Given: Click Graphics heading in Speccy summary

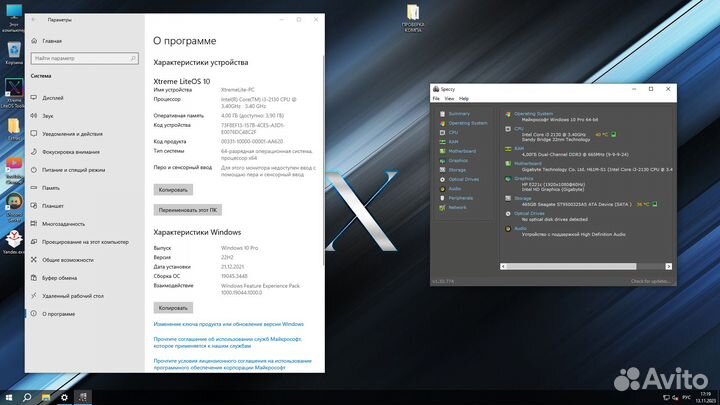Looking at the screenshot, I should coord(523,178).
